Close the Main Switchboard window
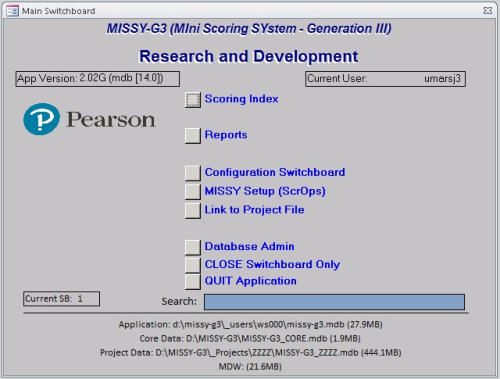This screenshot has width=500, height=379. point(488,11)
